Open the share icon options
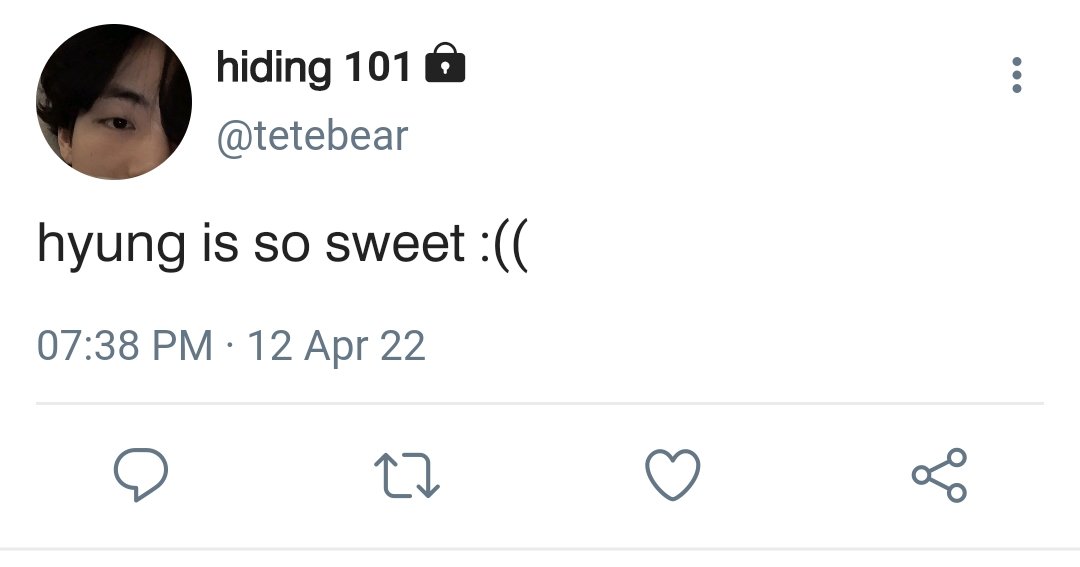 939,475
